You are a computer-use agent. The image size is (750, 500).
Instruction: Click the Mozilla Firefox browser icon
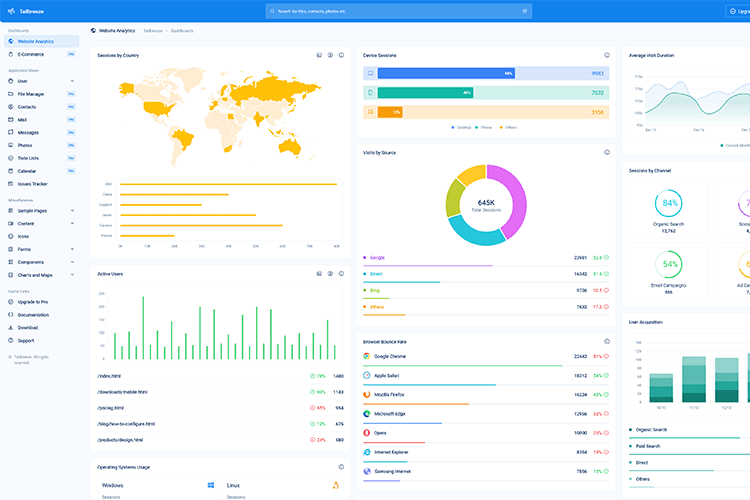pyautogui.click(x=367, y=394)
